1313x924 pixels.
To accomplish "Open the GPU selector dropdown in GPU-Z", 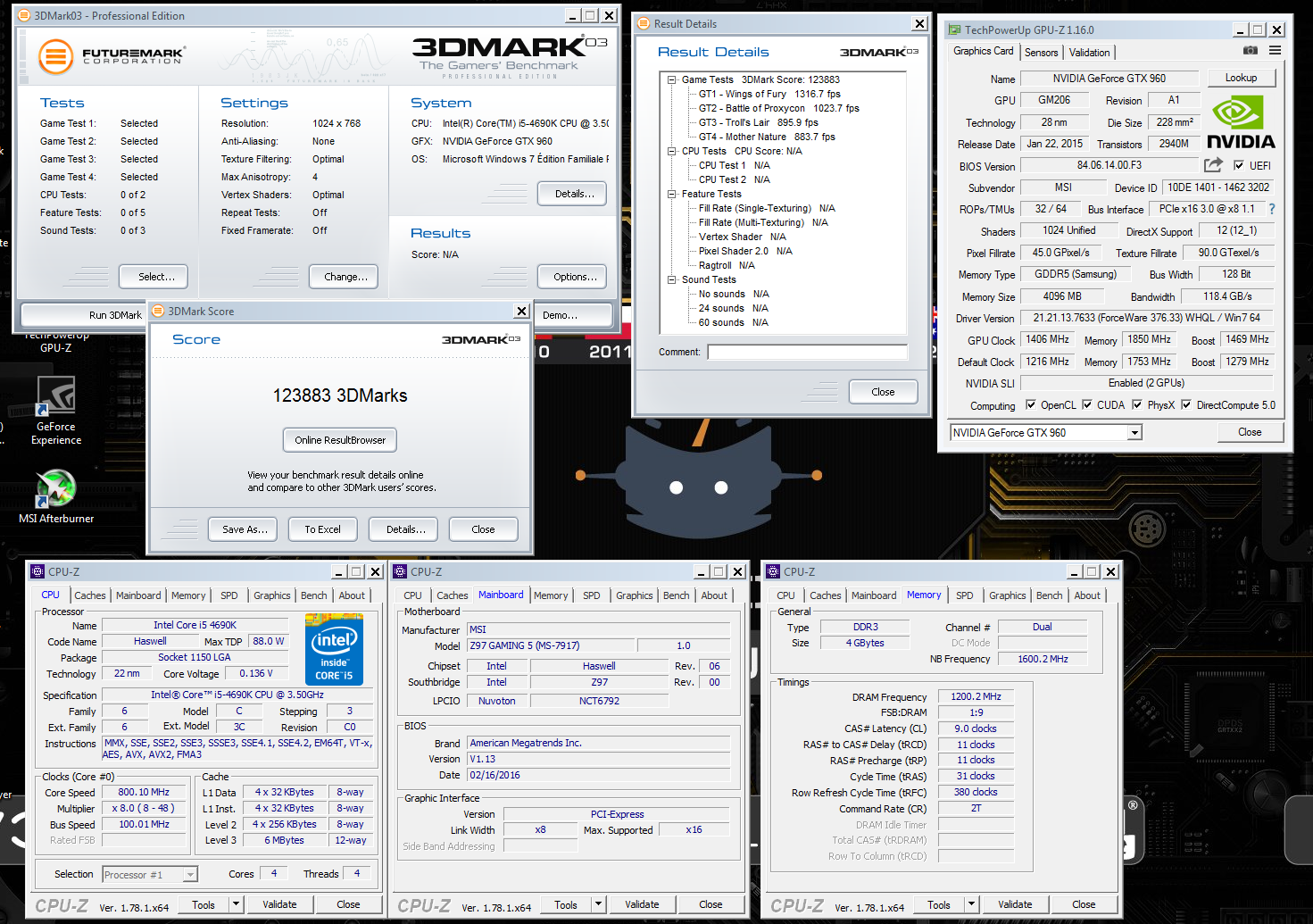I will [x=1134, y=433].
